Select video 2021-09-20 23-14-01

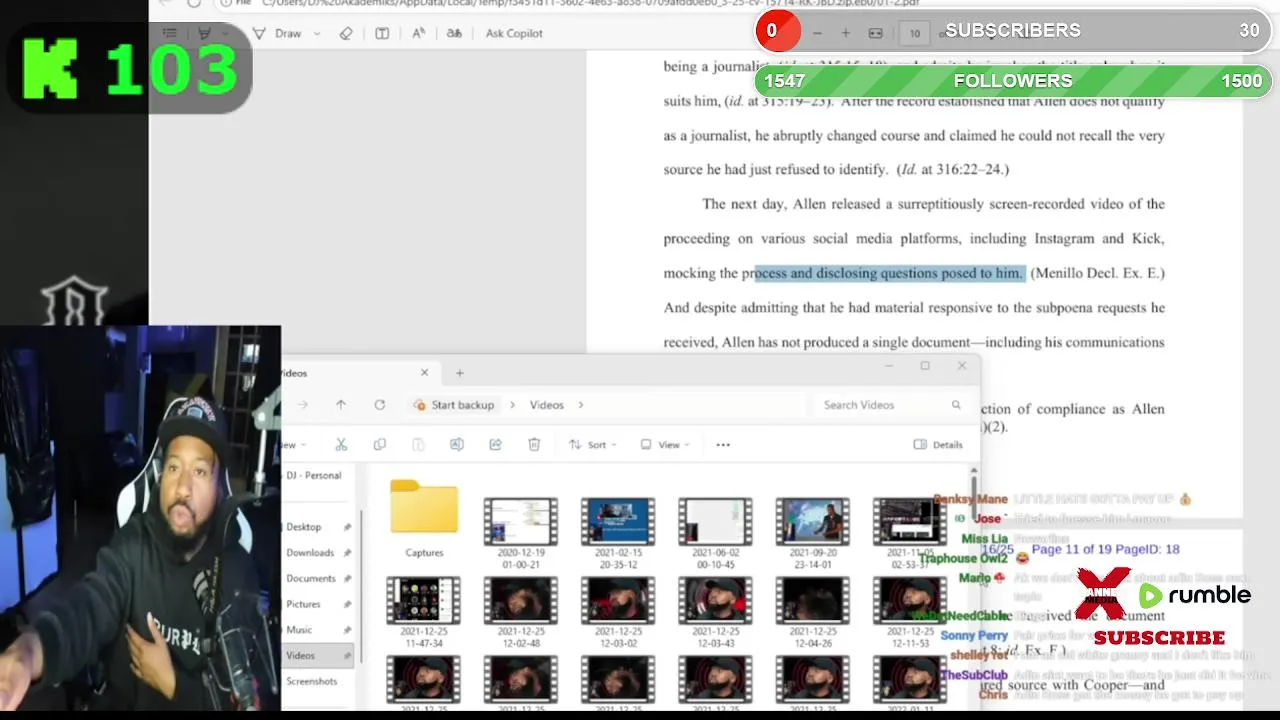812,532
